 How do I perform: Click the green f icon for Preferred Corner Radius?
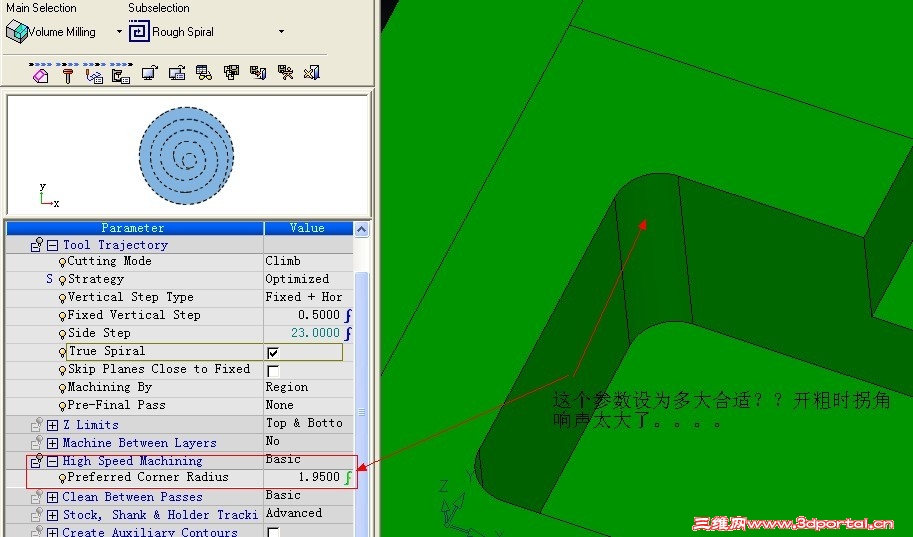click(x=348, y=478)
